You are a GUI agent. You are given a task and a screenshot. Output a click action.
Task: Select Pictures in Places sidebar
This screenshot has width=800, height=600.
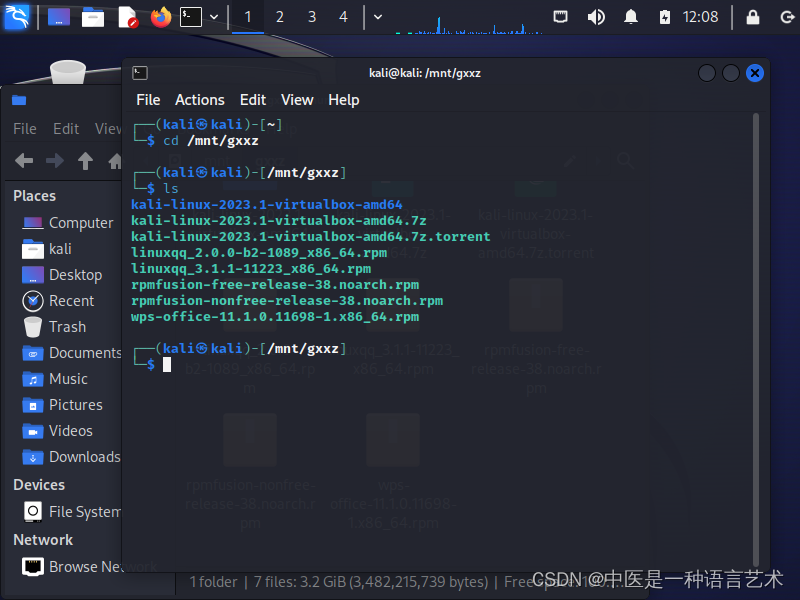pyautogui.click(x=62, y=405)
